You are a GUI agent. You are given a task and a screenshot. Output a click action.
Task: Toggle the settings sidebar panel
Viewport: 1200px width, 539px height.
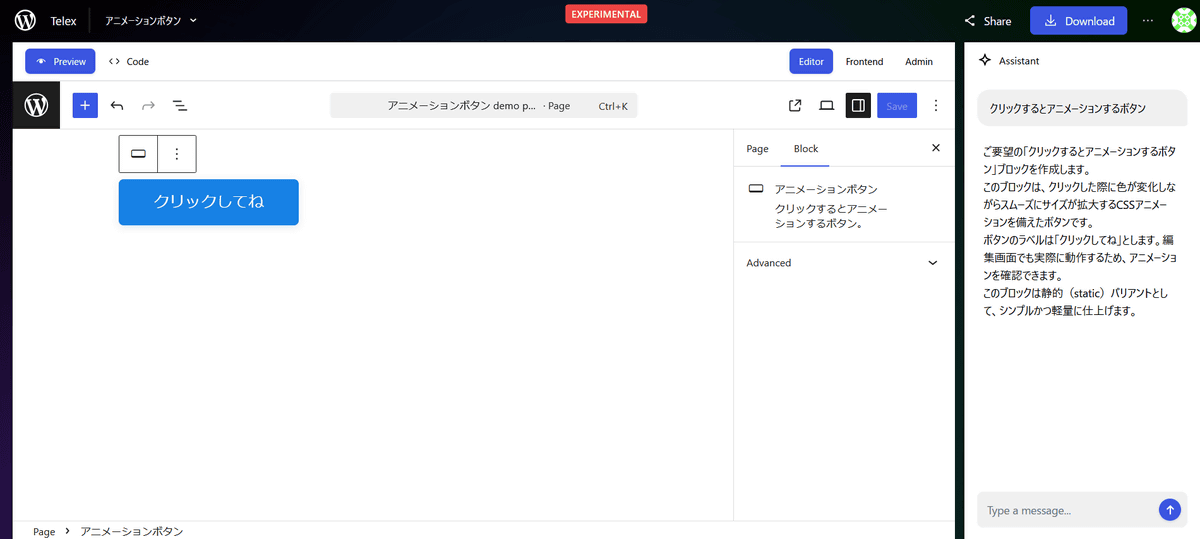pos(858,105)
